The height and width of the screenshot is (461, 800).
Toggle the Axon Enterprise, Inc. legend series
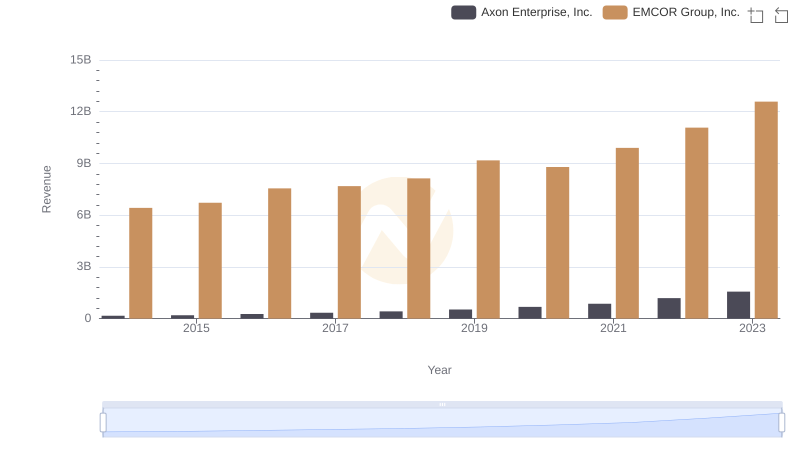coord(521,12)
